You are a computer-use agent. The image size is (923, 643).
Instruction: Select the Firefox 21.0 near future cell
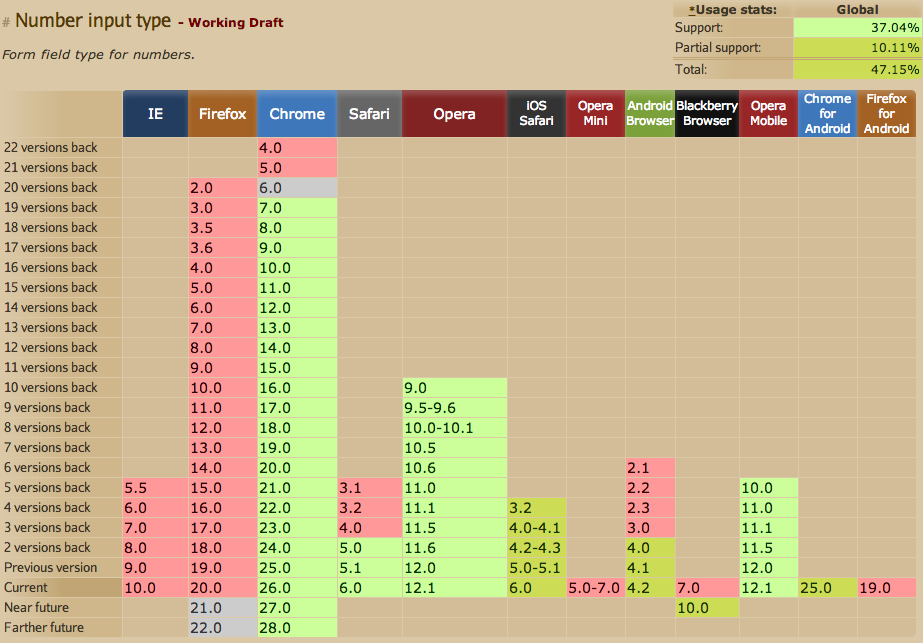[223, 608]
